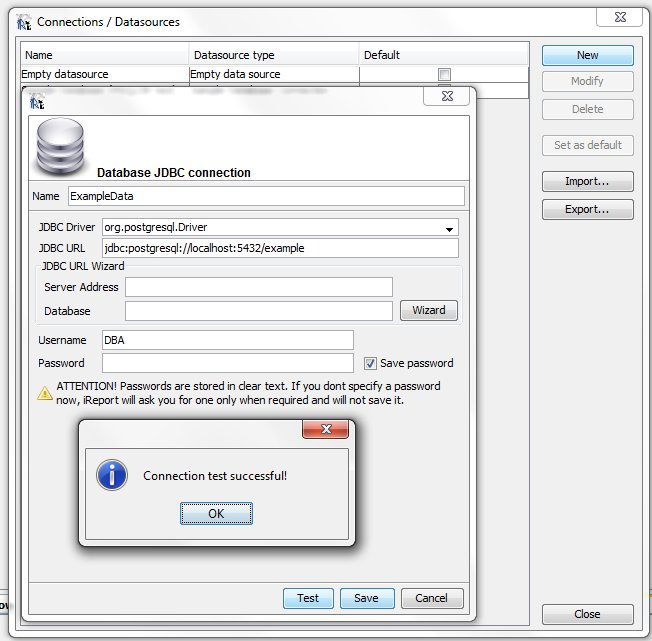The width and height of the screenshot is (652, 641).
Task: Click the Test connection button
Action: point(308,598)
